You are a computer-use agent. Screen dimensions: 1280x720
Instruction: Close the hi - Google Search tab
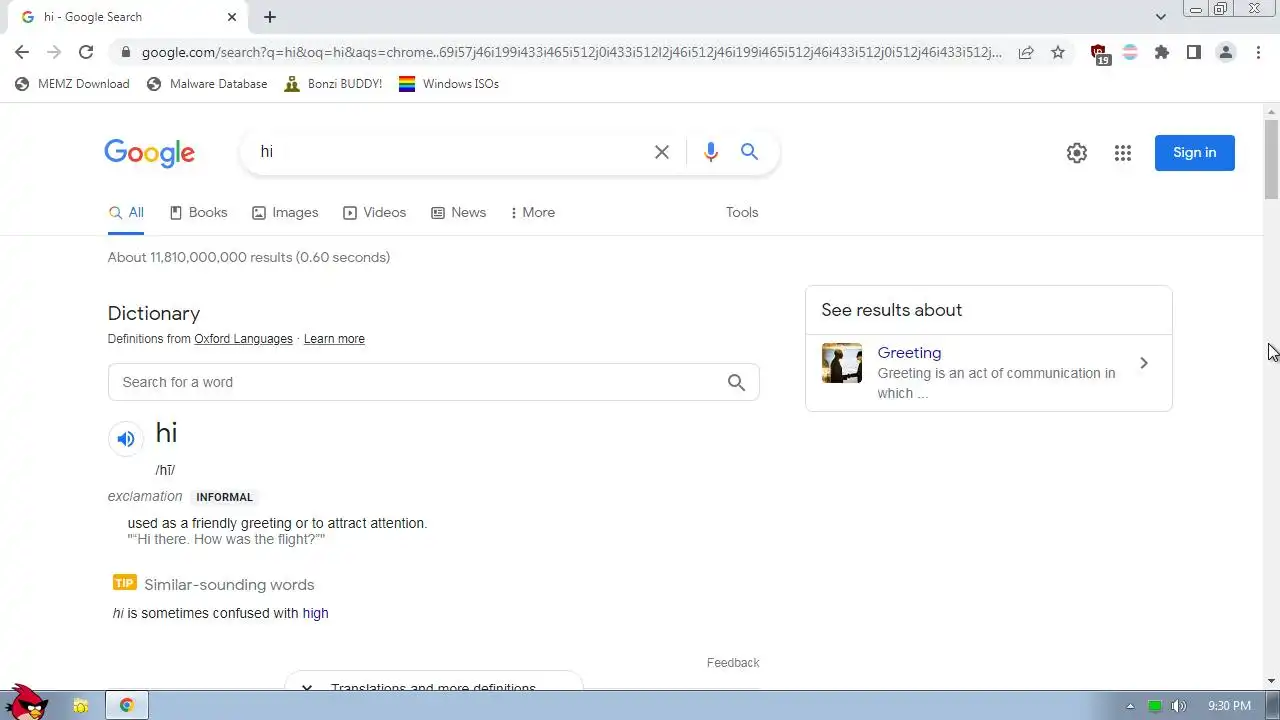click(232, 17)
